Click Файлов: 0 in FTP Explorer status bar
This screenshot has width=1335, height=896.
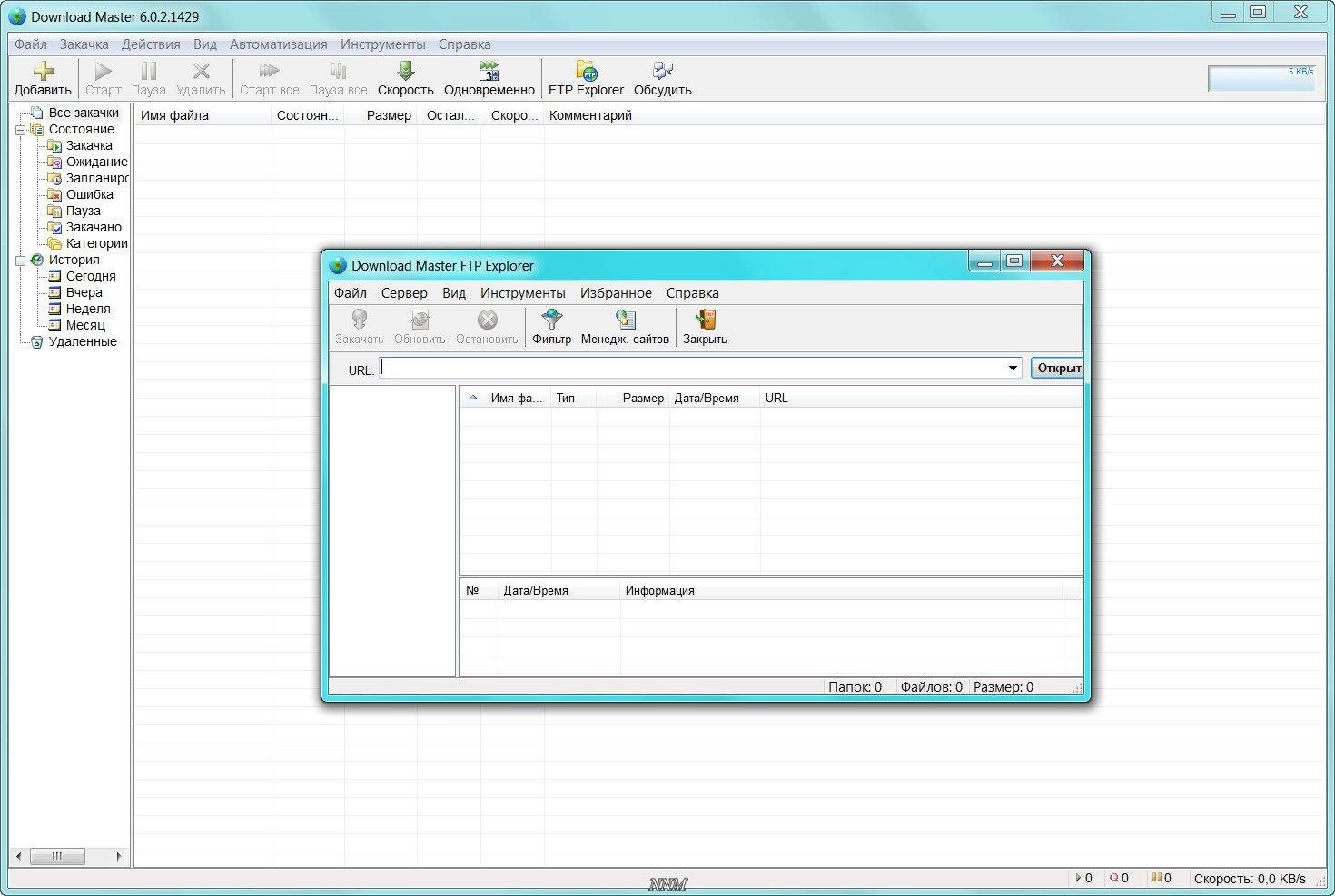931,687
